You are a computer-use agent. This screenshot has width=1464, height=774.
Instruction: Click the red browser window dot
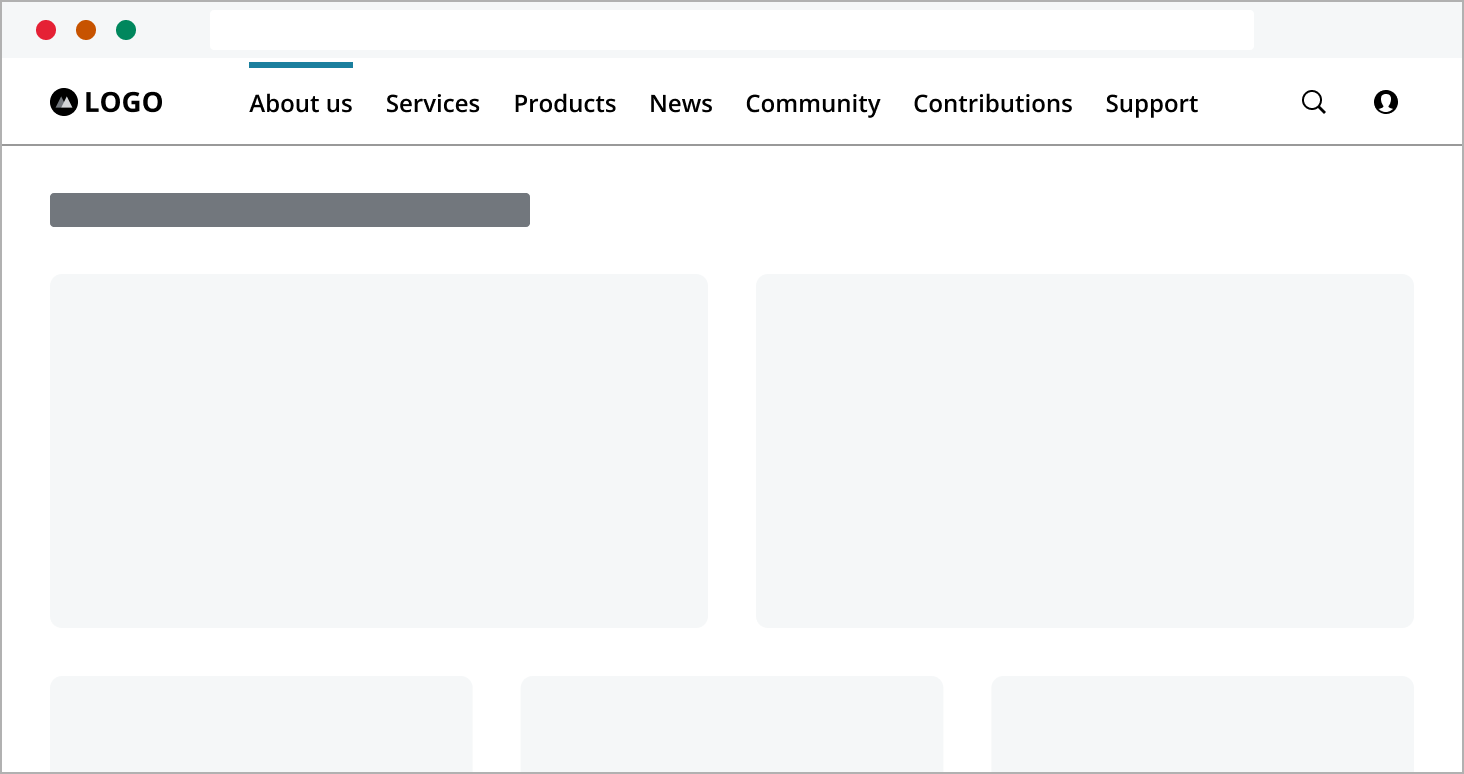point(46,30)
